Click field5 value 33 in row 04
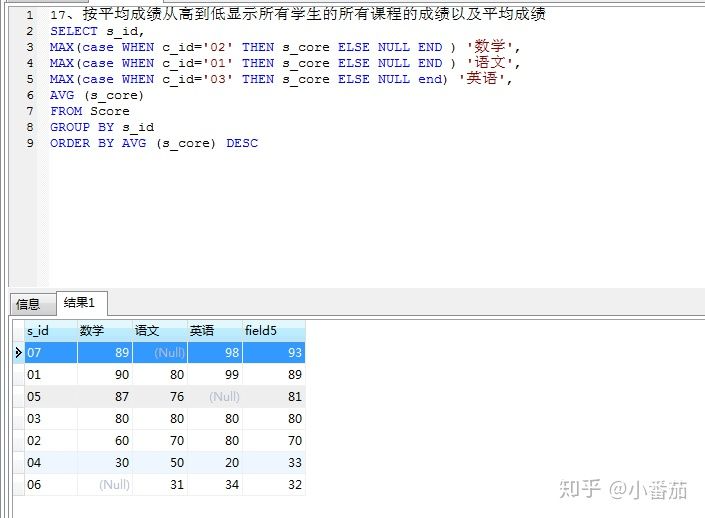Viewport: 705px width, 518px height. click(x=274, y=463)
